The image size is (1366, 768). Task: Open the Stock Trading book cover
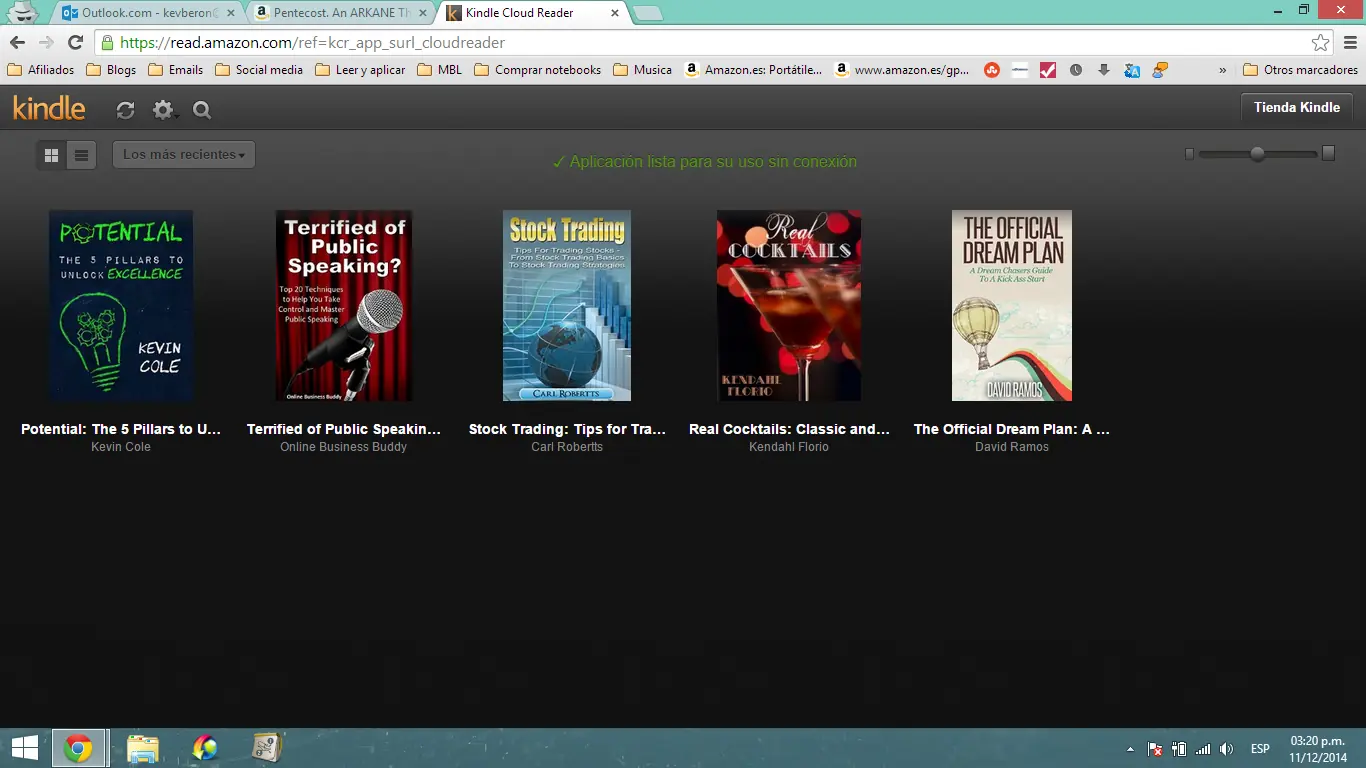click(x=567, y=305)
